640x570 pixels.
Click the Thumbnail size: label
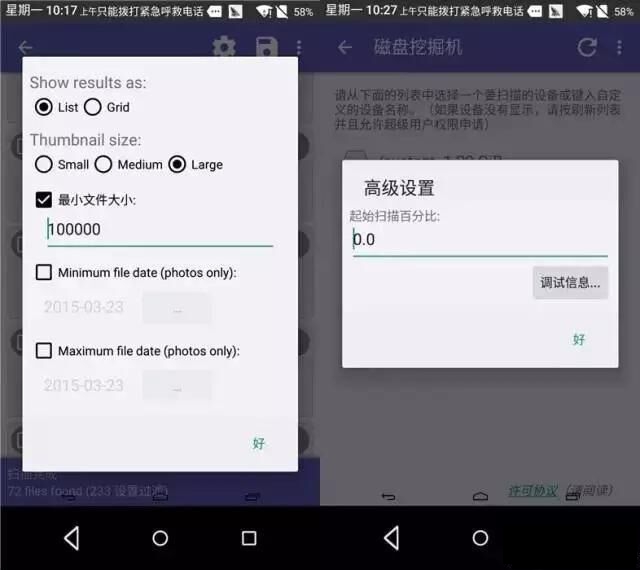click(86, 140)
